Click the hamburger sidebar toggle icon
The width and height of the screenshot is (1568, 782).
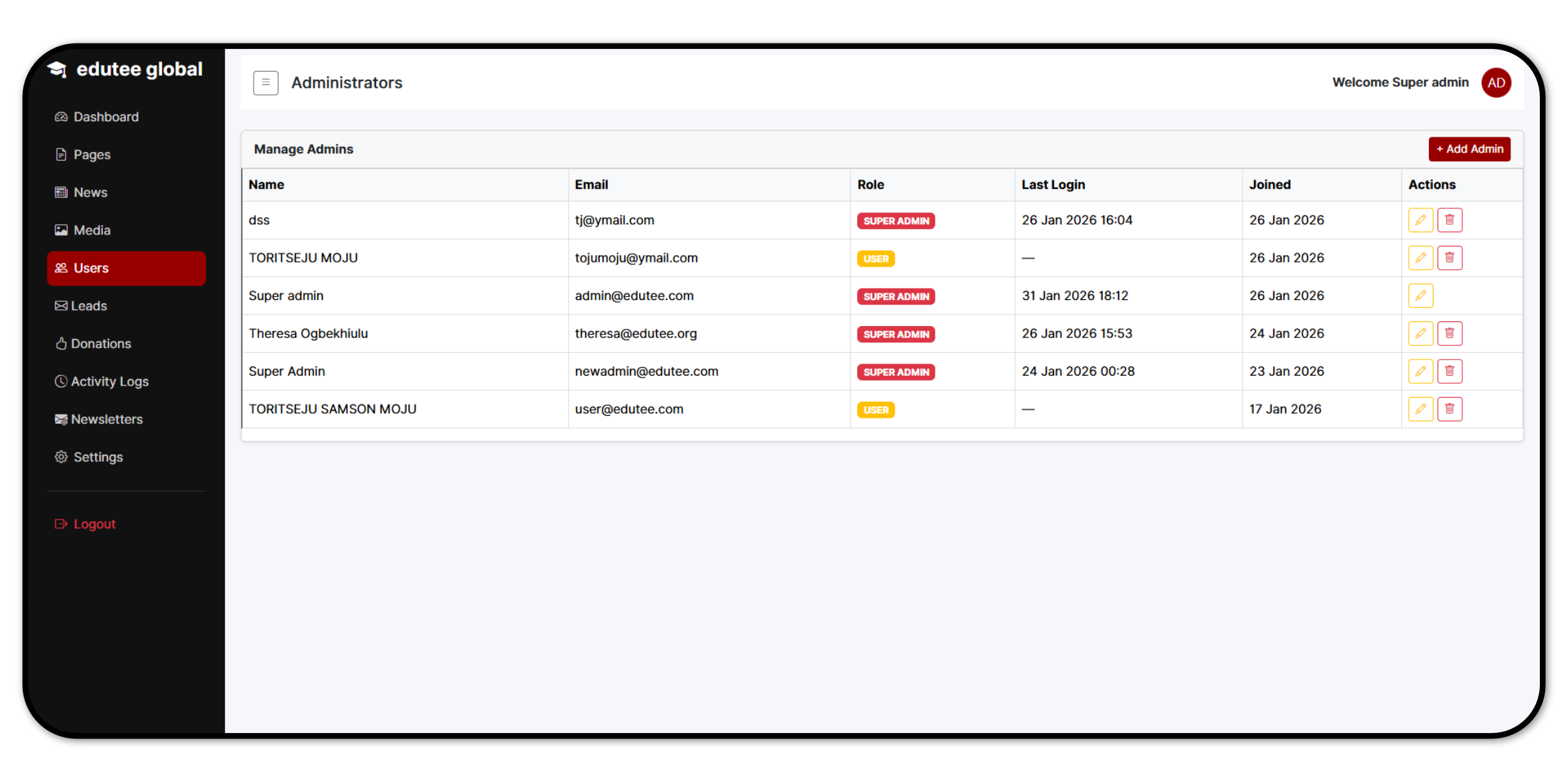(x=266, y=82)
